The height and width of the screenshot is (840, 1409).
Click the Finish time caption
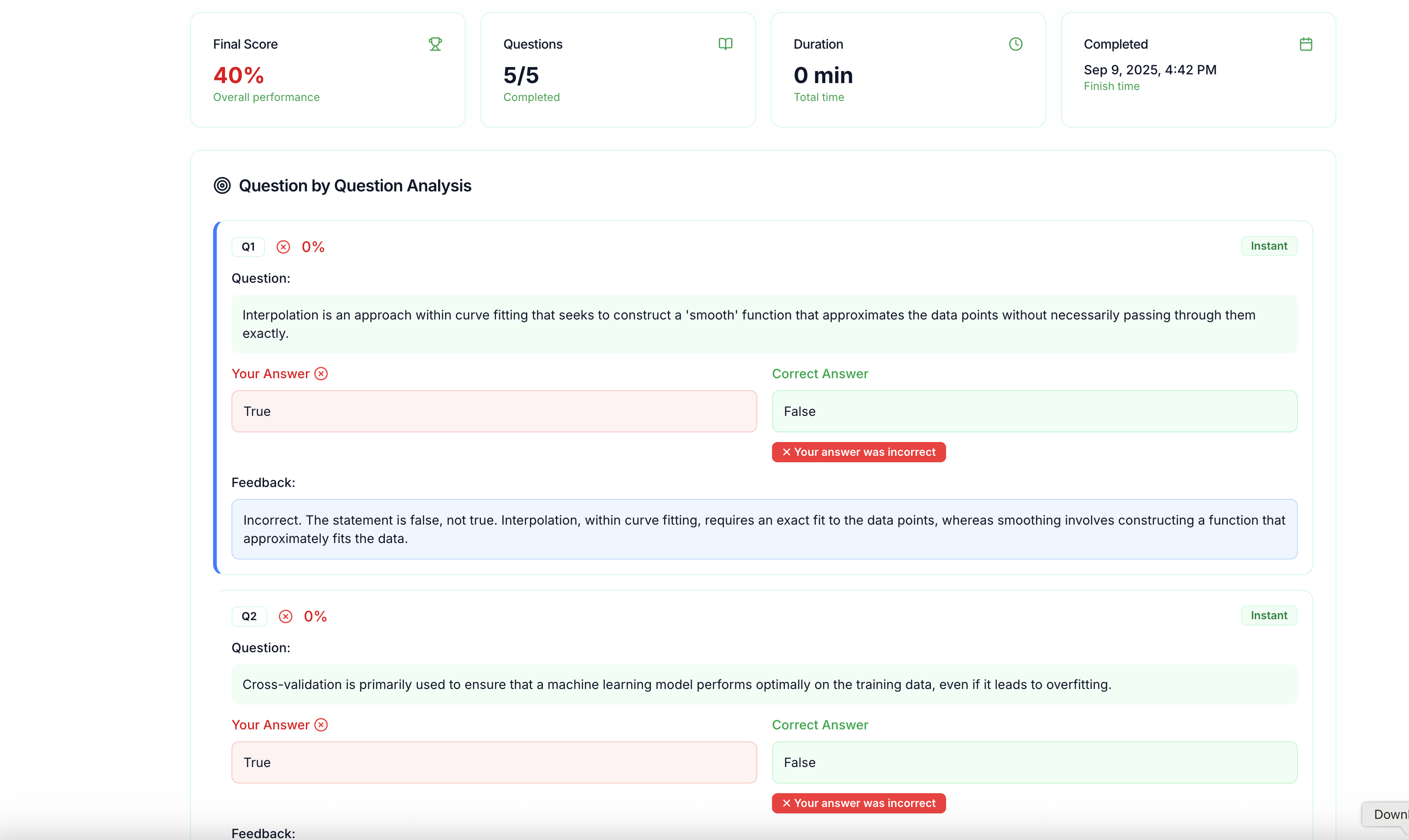tap(1111, 87)
